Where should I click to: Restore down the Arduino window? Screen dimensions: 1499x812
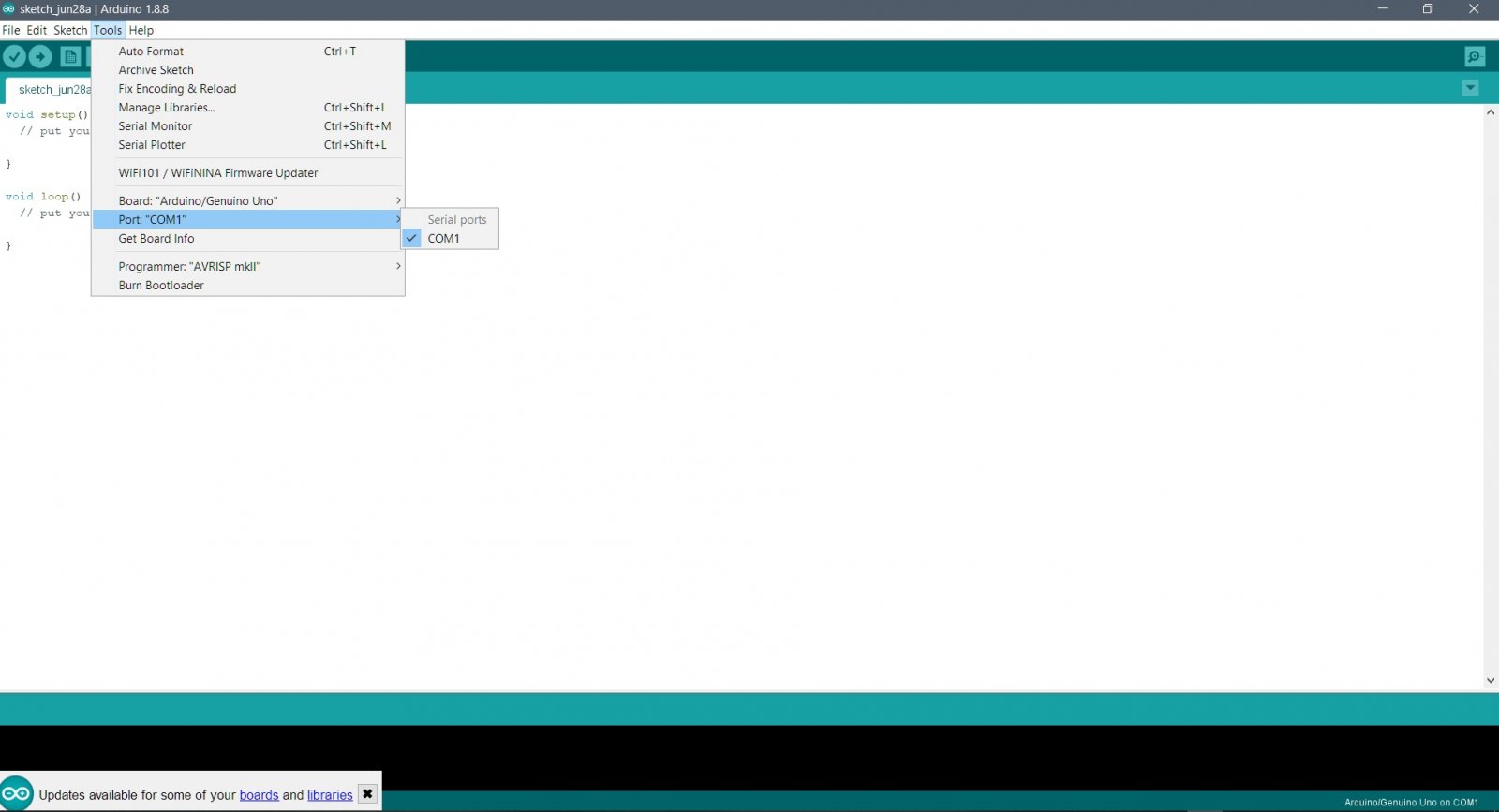tap(1428, 9)
